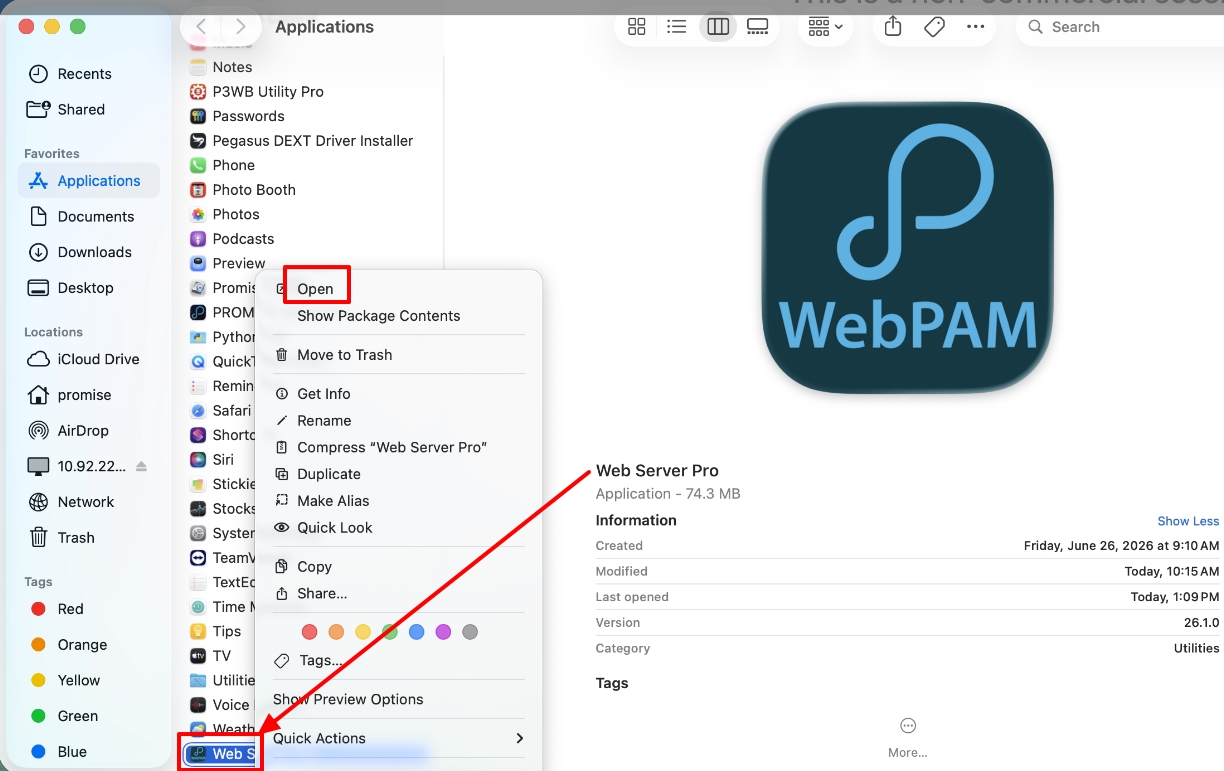Click the Search field
This screenshot has height=771, width=1224.
pos(1120,27)
